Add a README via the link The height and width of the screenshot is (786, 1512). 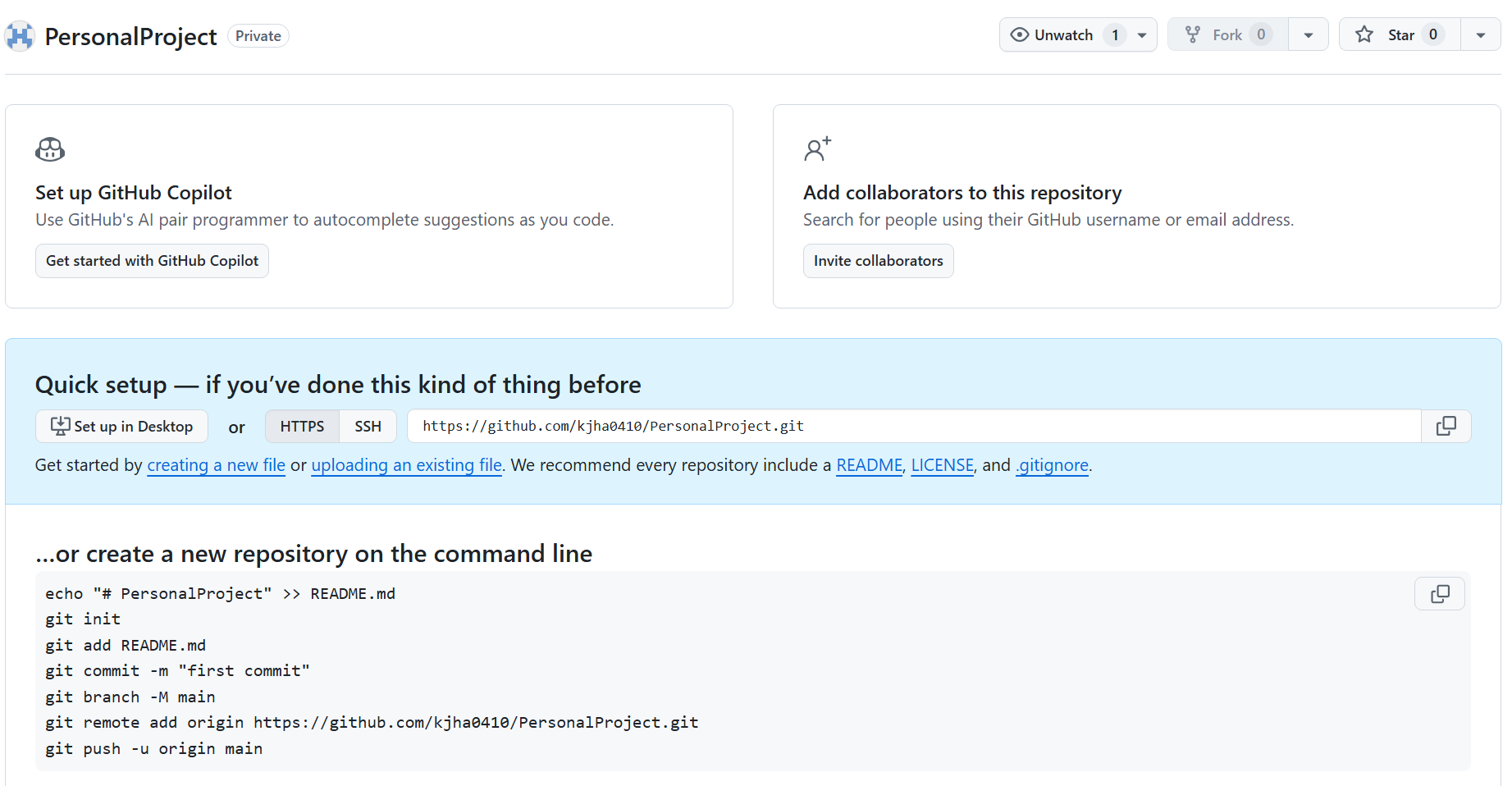[x=869, y=465]
